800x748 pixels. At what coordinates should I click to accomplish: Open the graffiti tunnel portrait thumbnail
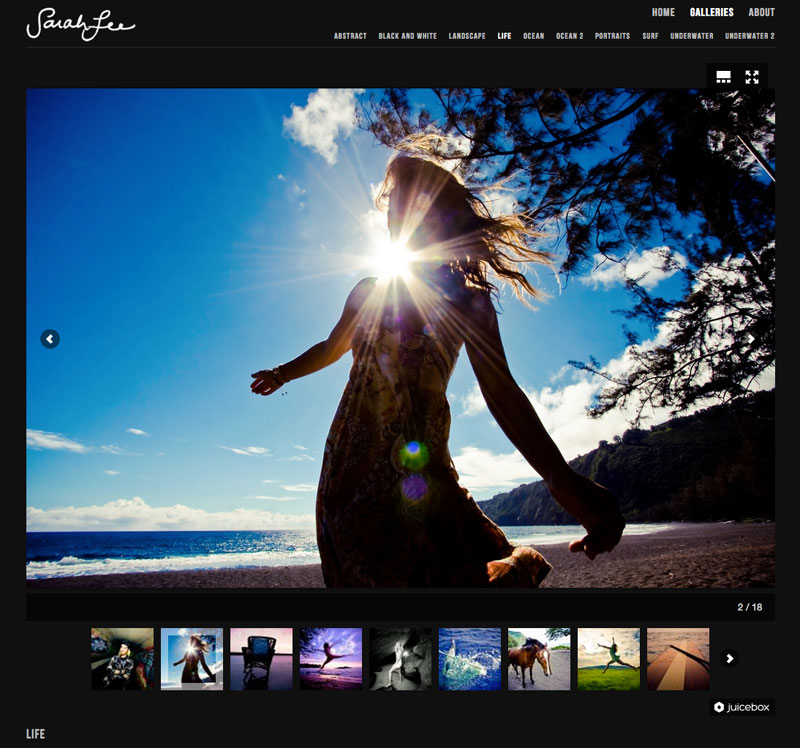(x=122, y=659)
